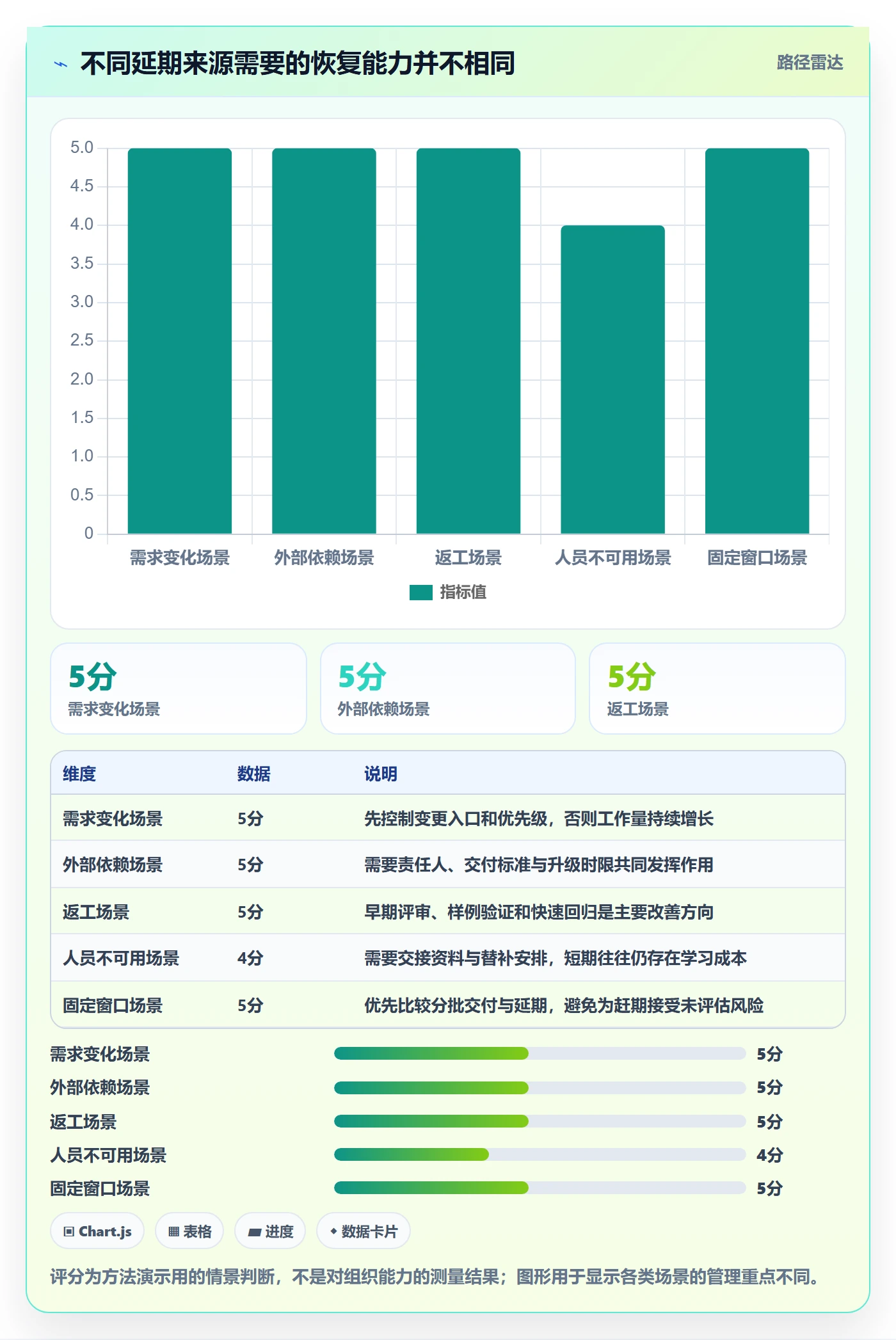Click the 维度 column header
Viewport: 896px width, 1340px height.
pyautogui.click(x=79, y=774)
